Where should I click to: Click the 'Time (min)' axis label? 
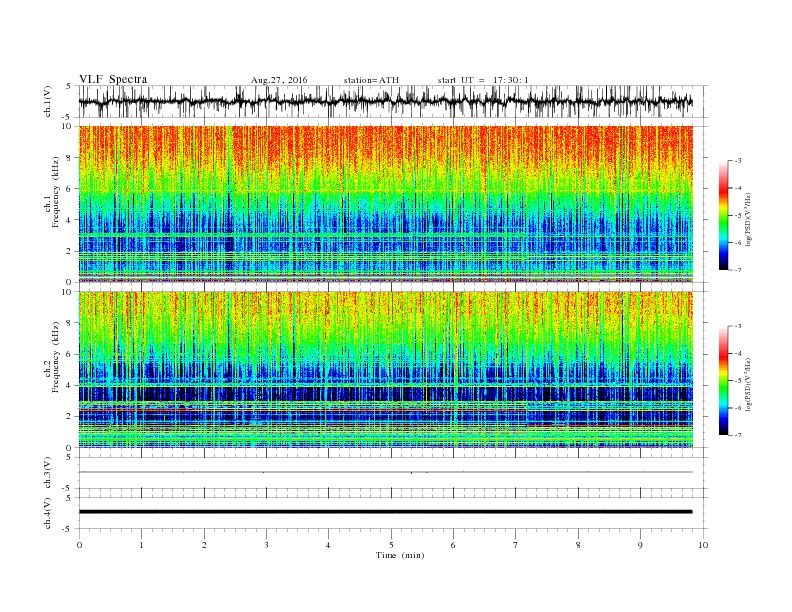[x=400, y=555]
